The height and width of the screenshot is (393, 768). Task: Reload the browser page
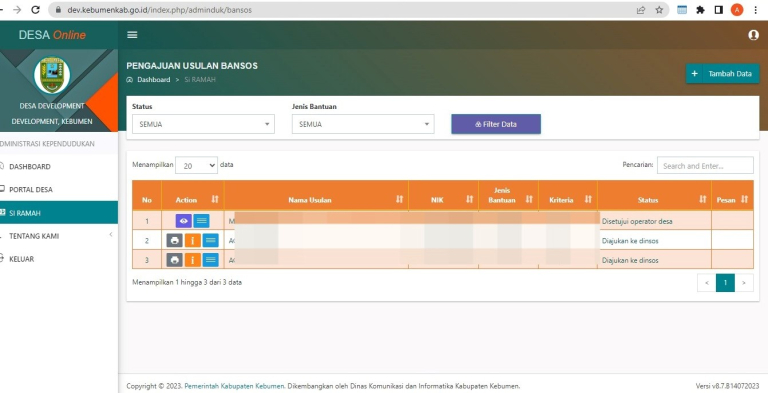coord(35,10)
